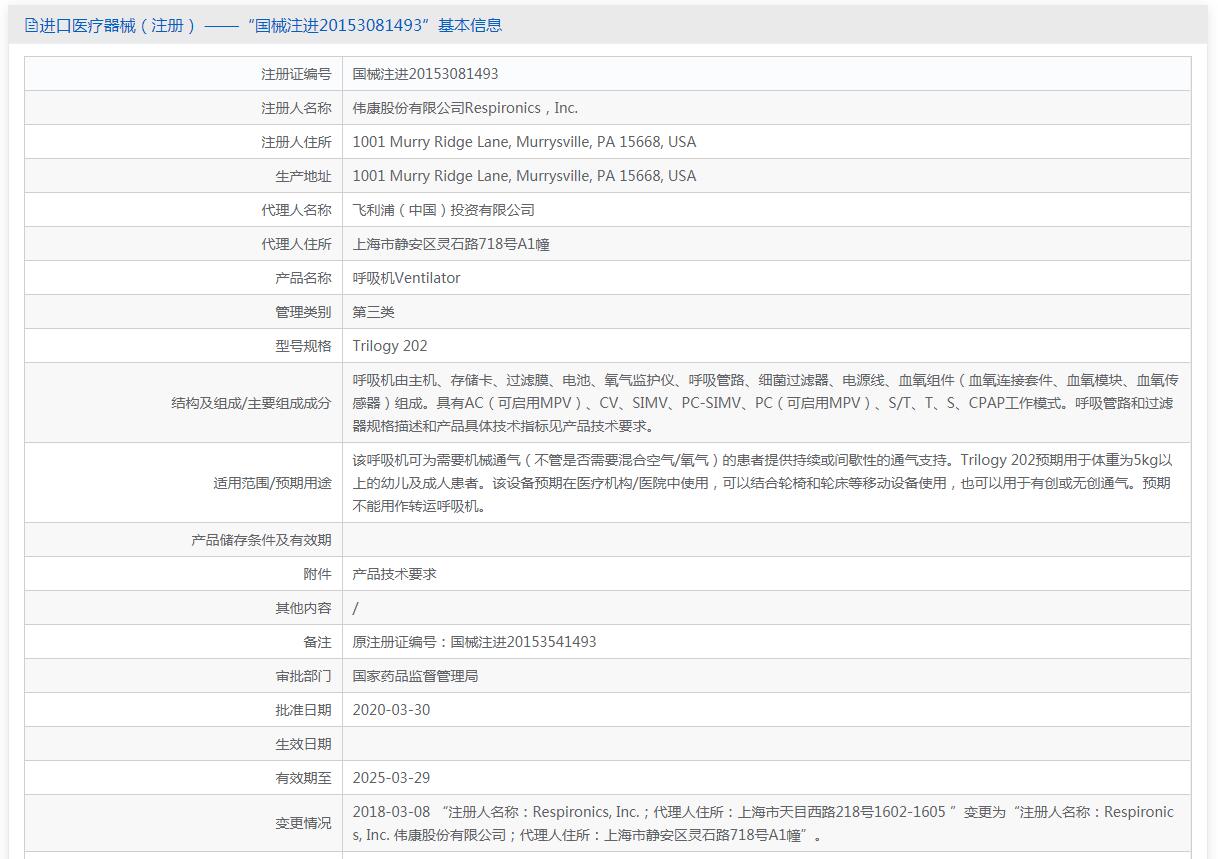Click remark 原注册证编号：国械注进20153541493

[x=474, y=642]
